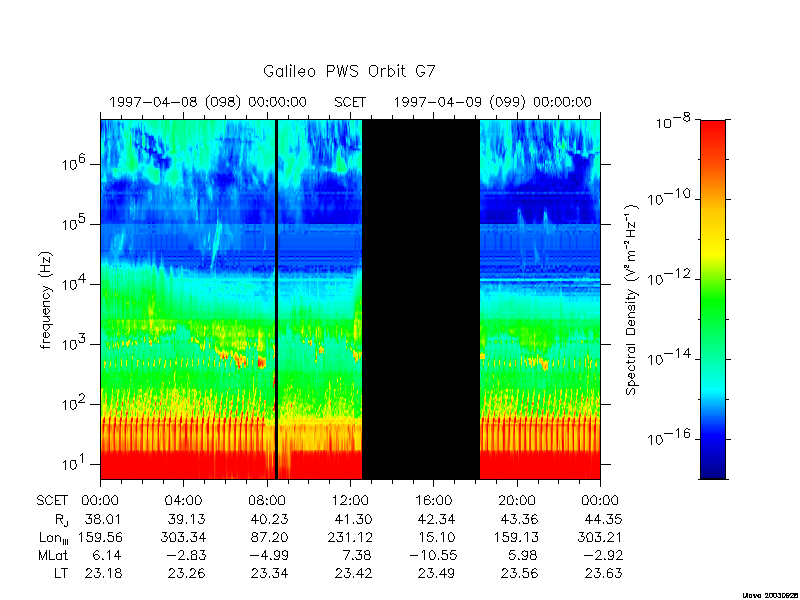
Task: Click the '16:00' SCET time value
Action: point(433,501)
